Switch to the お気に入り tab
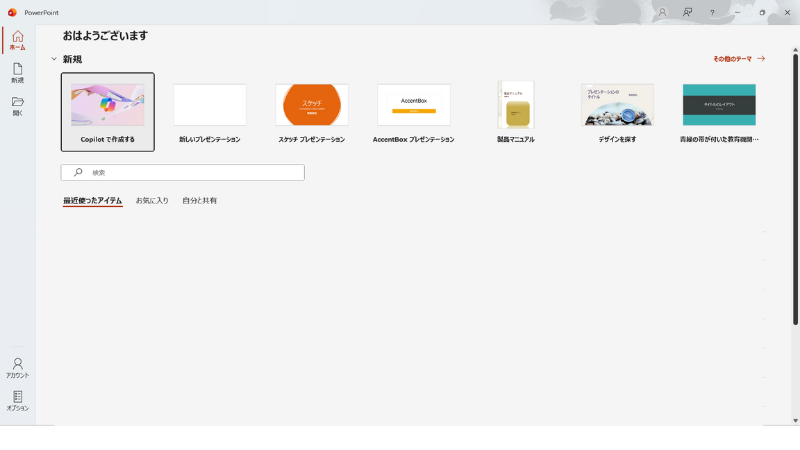 tap(152, 201)
